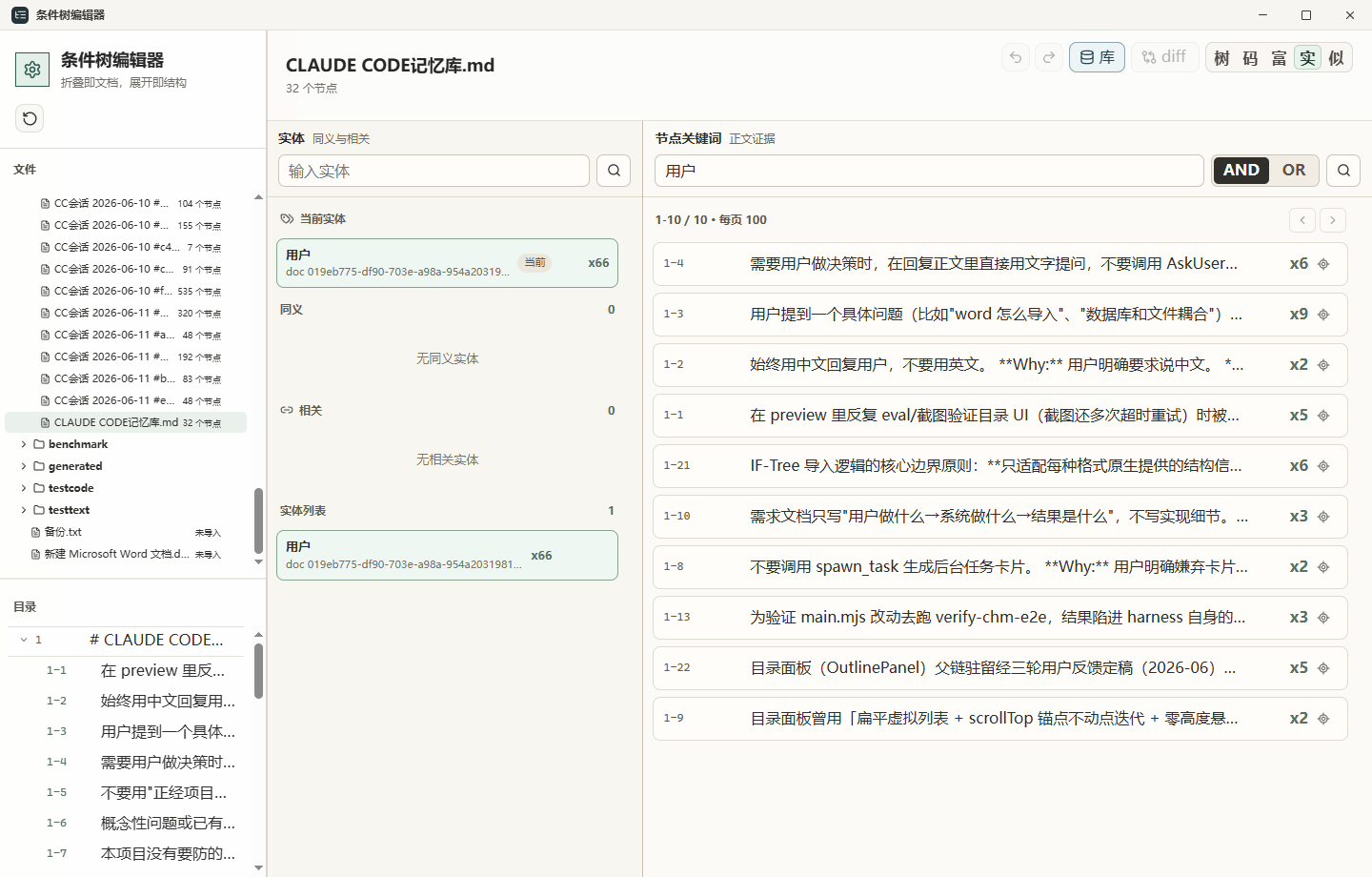Click the locate icon for row 1-13
Screen dimensions: 1372x877
pyautogui.click(x=1323, y=618)
